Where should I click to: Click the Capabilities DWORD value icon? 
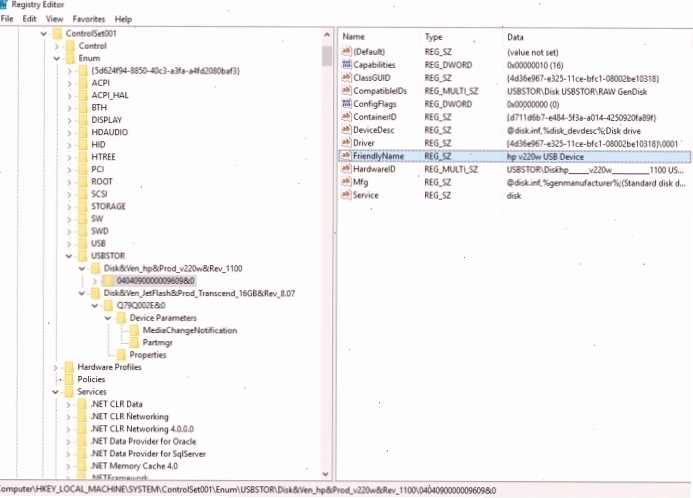(346, 65)
